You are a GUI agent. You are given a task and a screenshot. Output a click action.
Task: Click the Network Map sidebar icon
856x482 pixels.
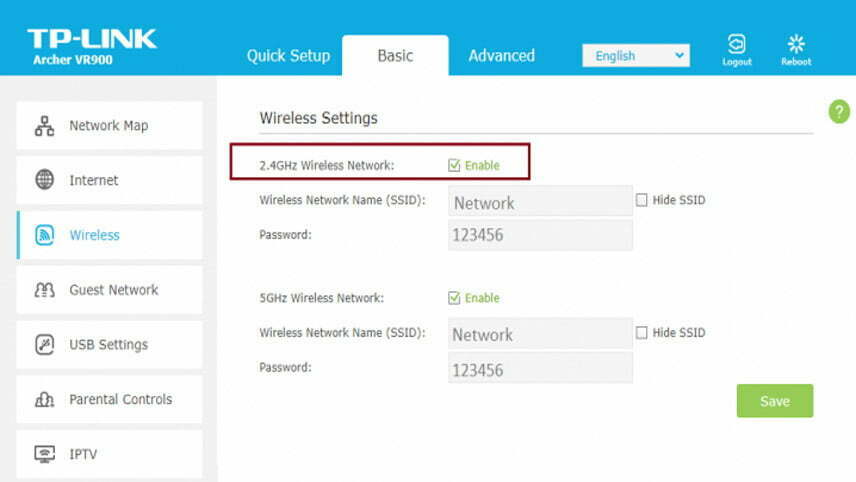pyautogui.click(x=44, y=126)
